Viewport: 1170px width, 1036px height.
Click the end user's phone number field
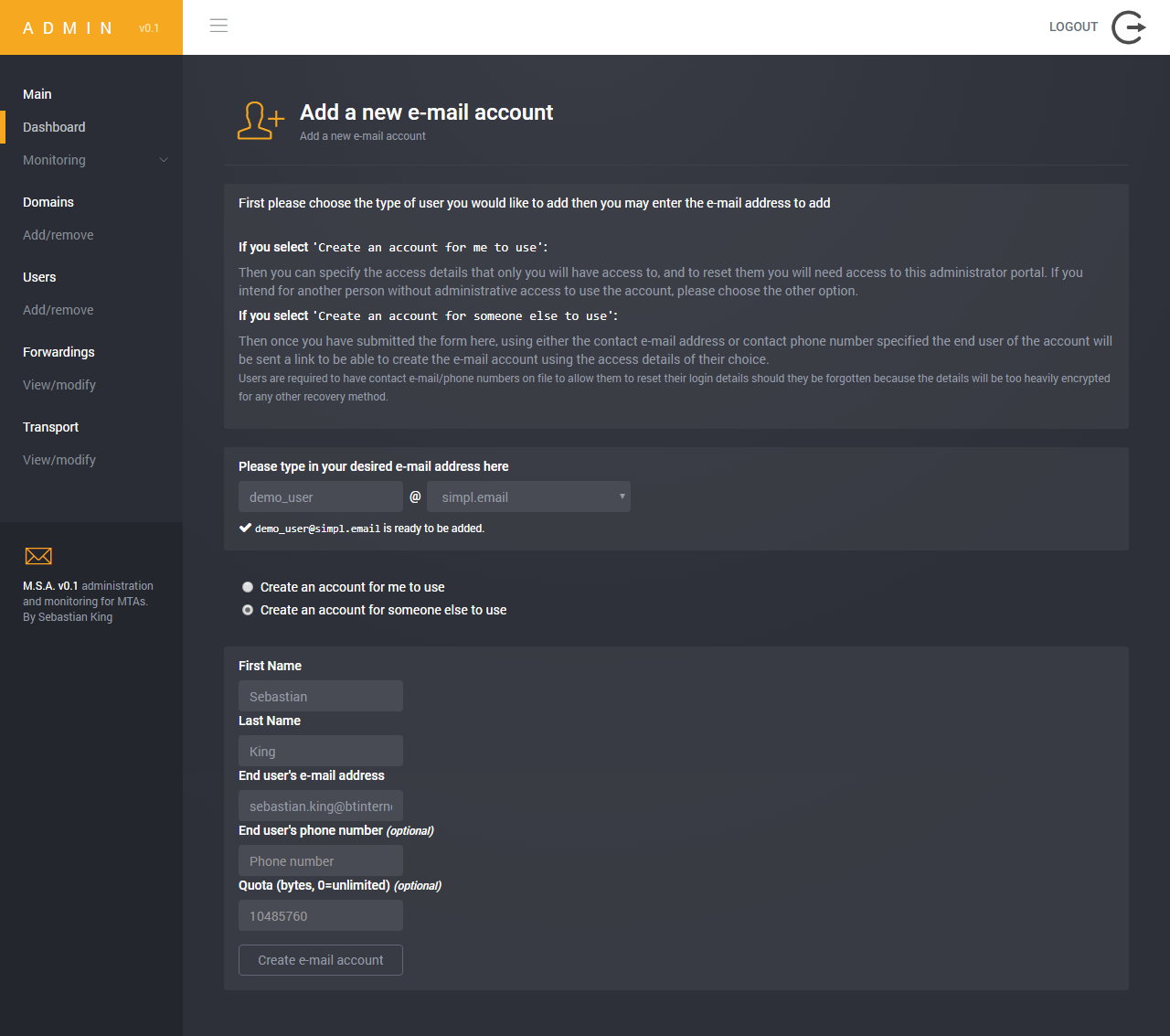click(x=320, y=860)
